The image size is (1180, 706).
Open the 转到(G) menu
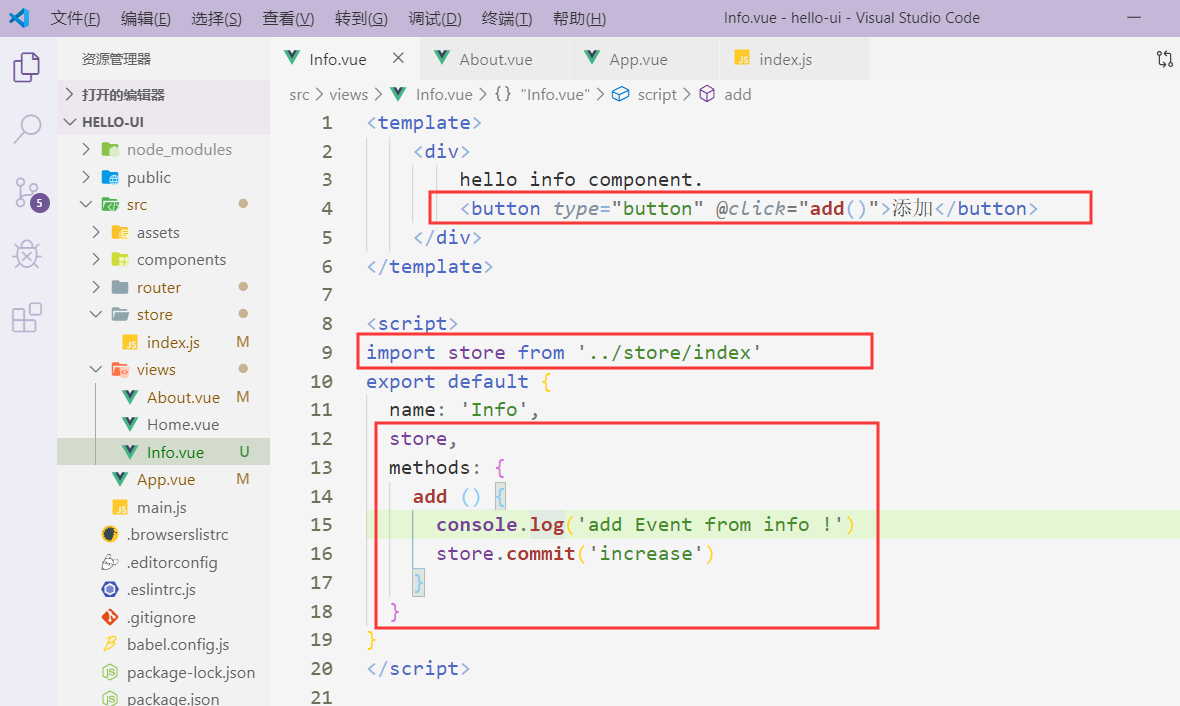click(361, 18)
